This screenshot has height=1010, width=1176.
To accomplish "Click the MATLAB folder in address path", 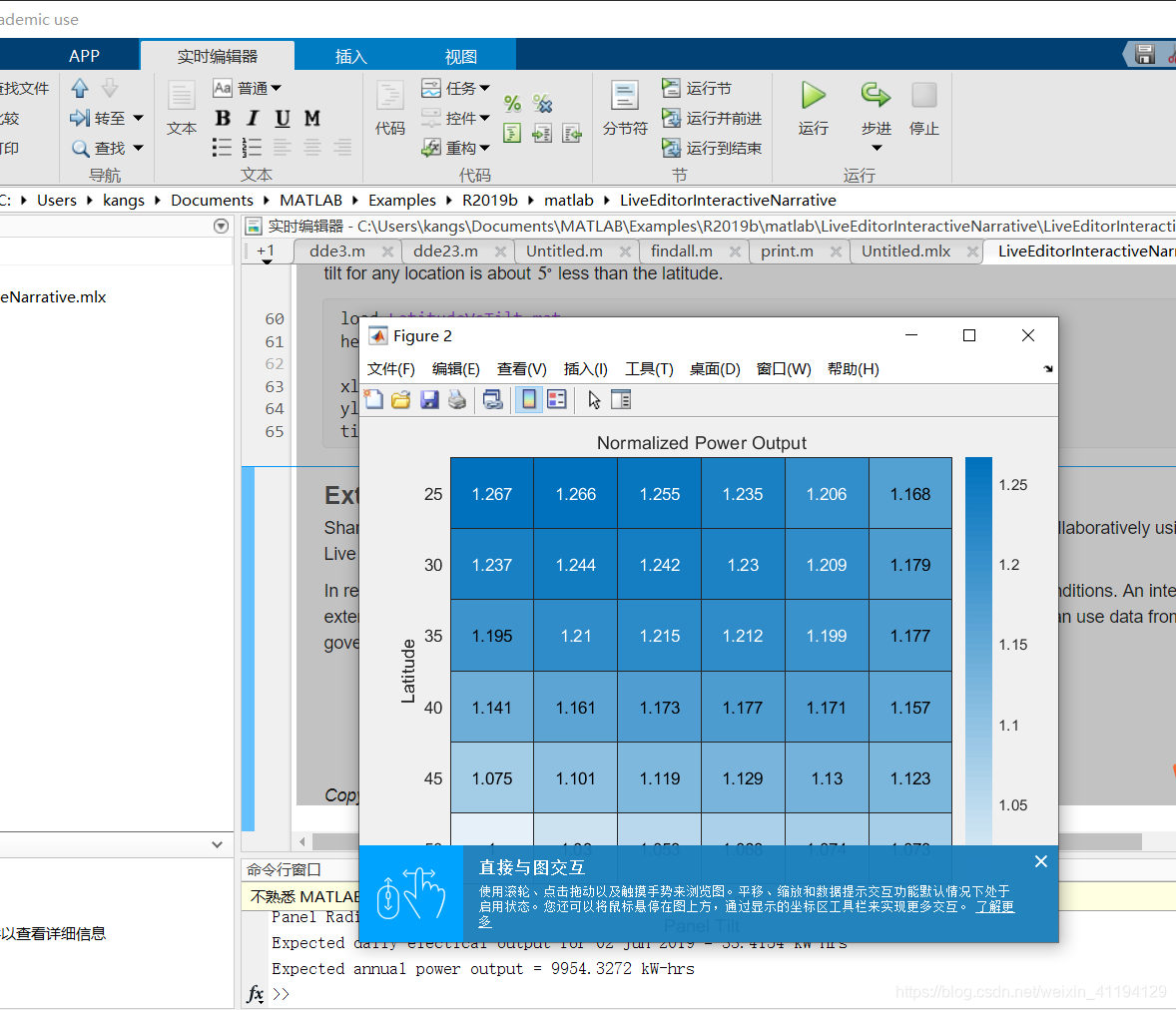I will coord(310,201).
